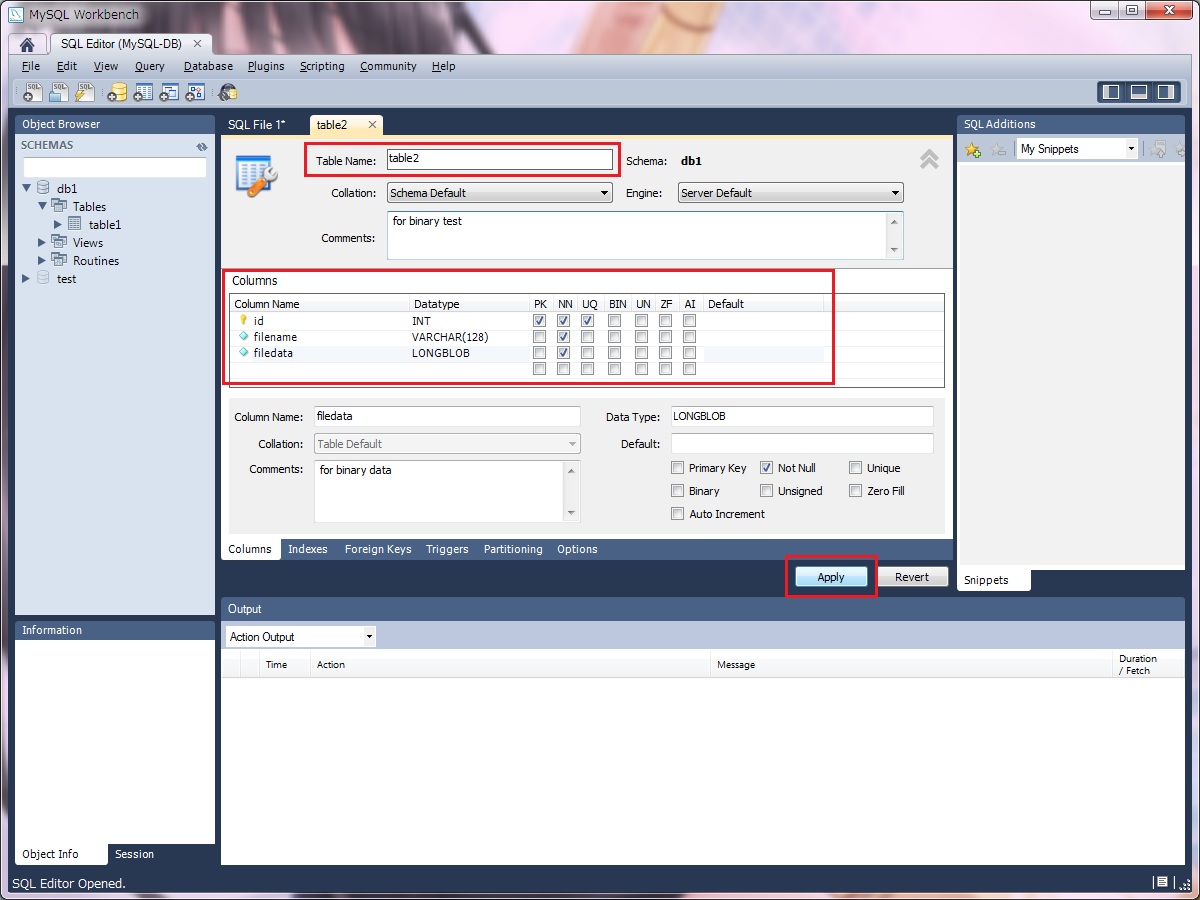
Task: Switch to the Session tab
Action: click(134, 854)
